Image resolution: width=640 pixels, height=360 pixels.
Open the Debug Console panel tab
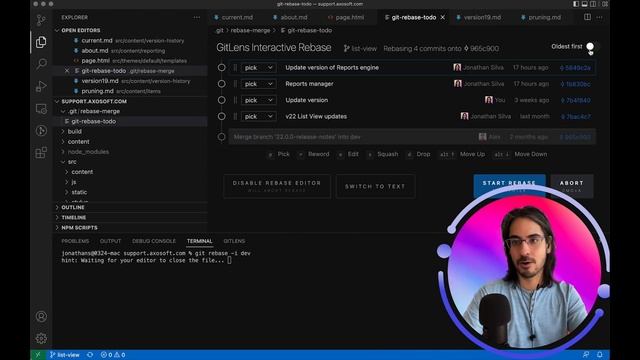pos(154,241)
